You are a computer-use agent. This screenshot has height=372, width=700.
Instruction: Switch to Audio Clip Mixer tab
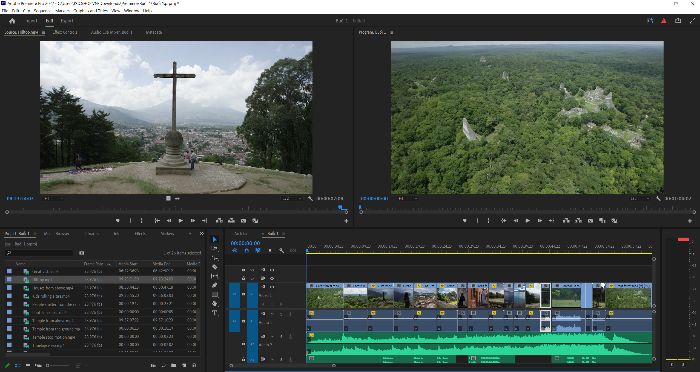pyautogui.click(x=112, y=33)
